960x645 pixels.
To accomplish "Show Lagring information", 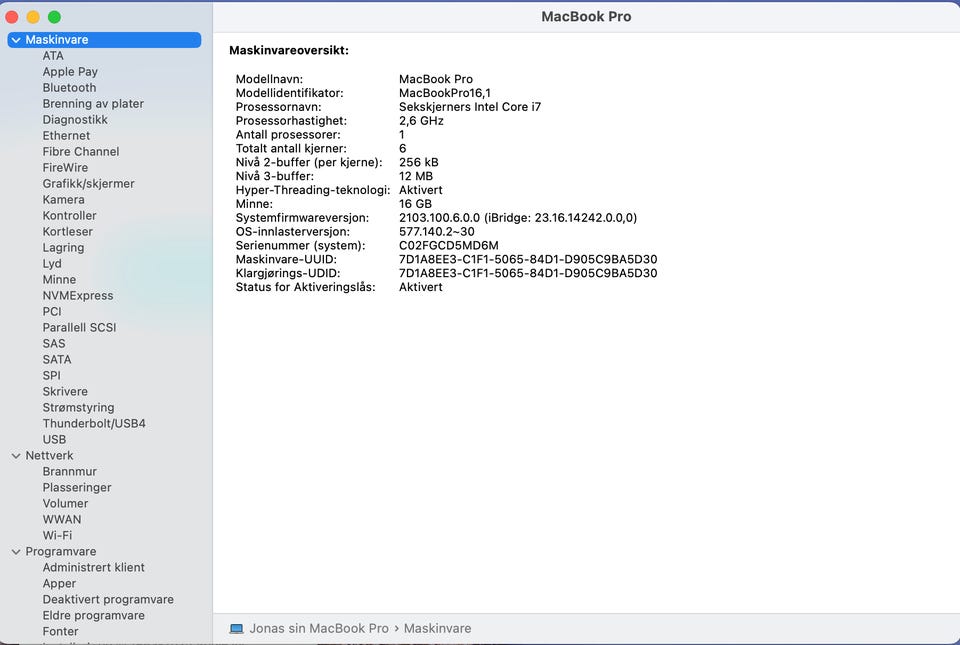I will [x=63, y=247].
